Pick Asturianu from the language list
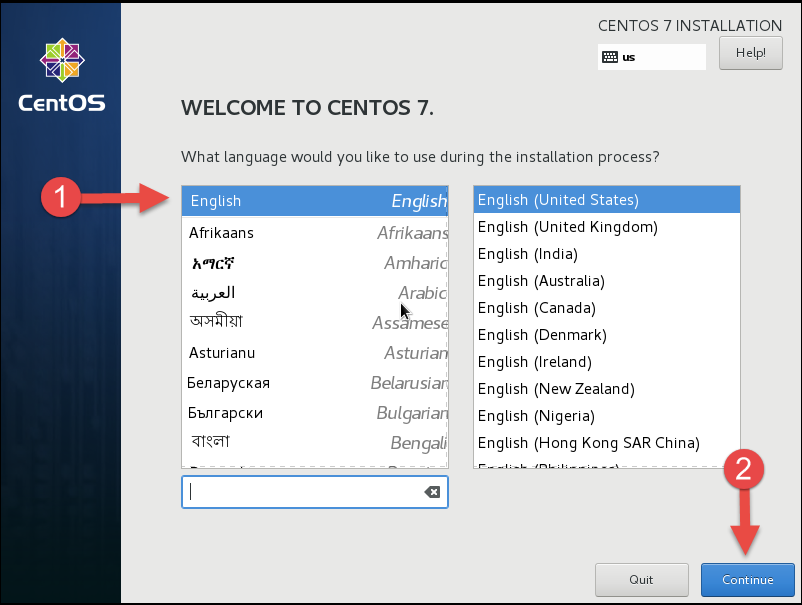The height and width of the screenshot is (605, 802). (315, 353)
